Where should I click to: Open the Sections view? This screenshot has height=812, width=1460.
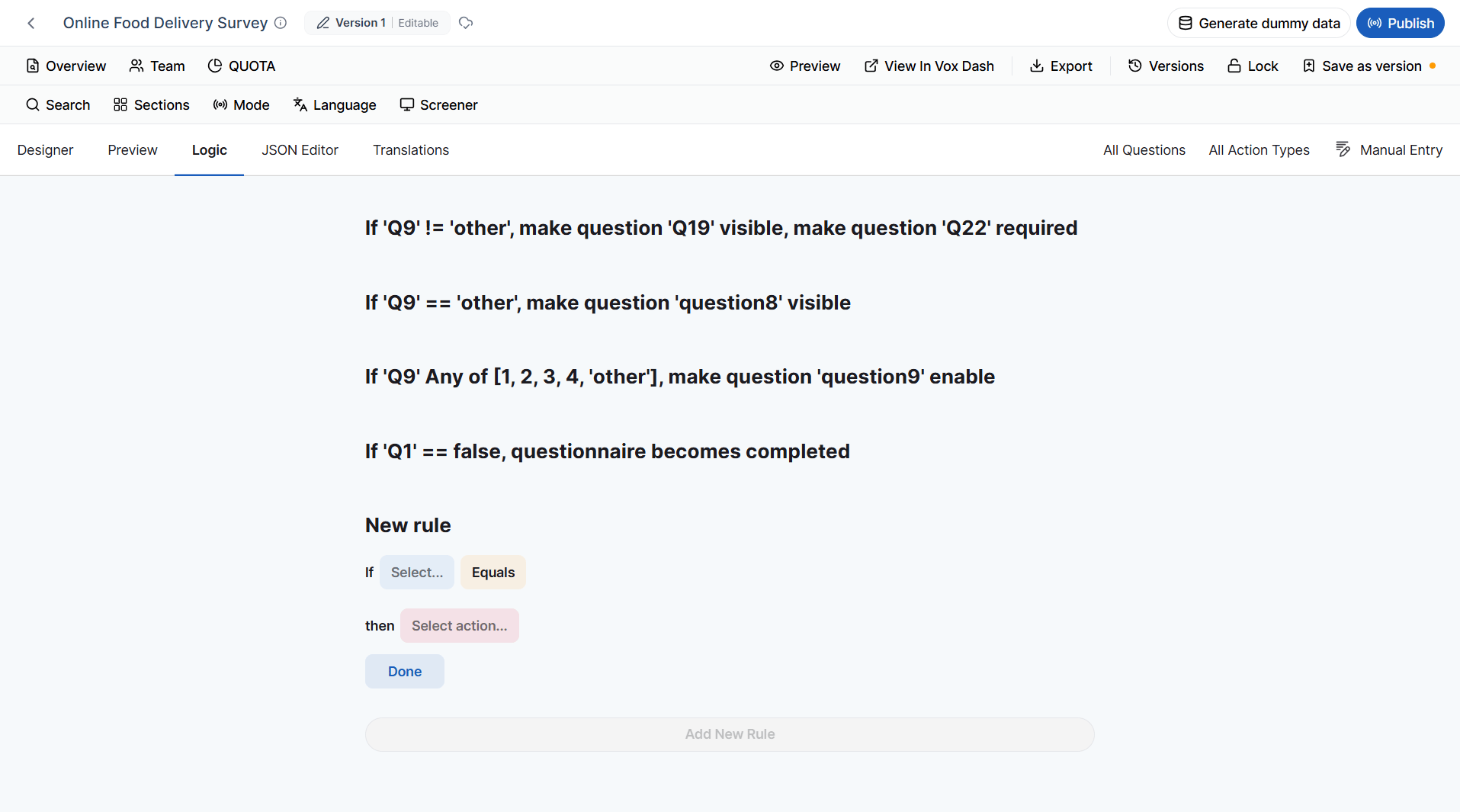point(151,104)
